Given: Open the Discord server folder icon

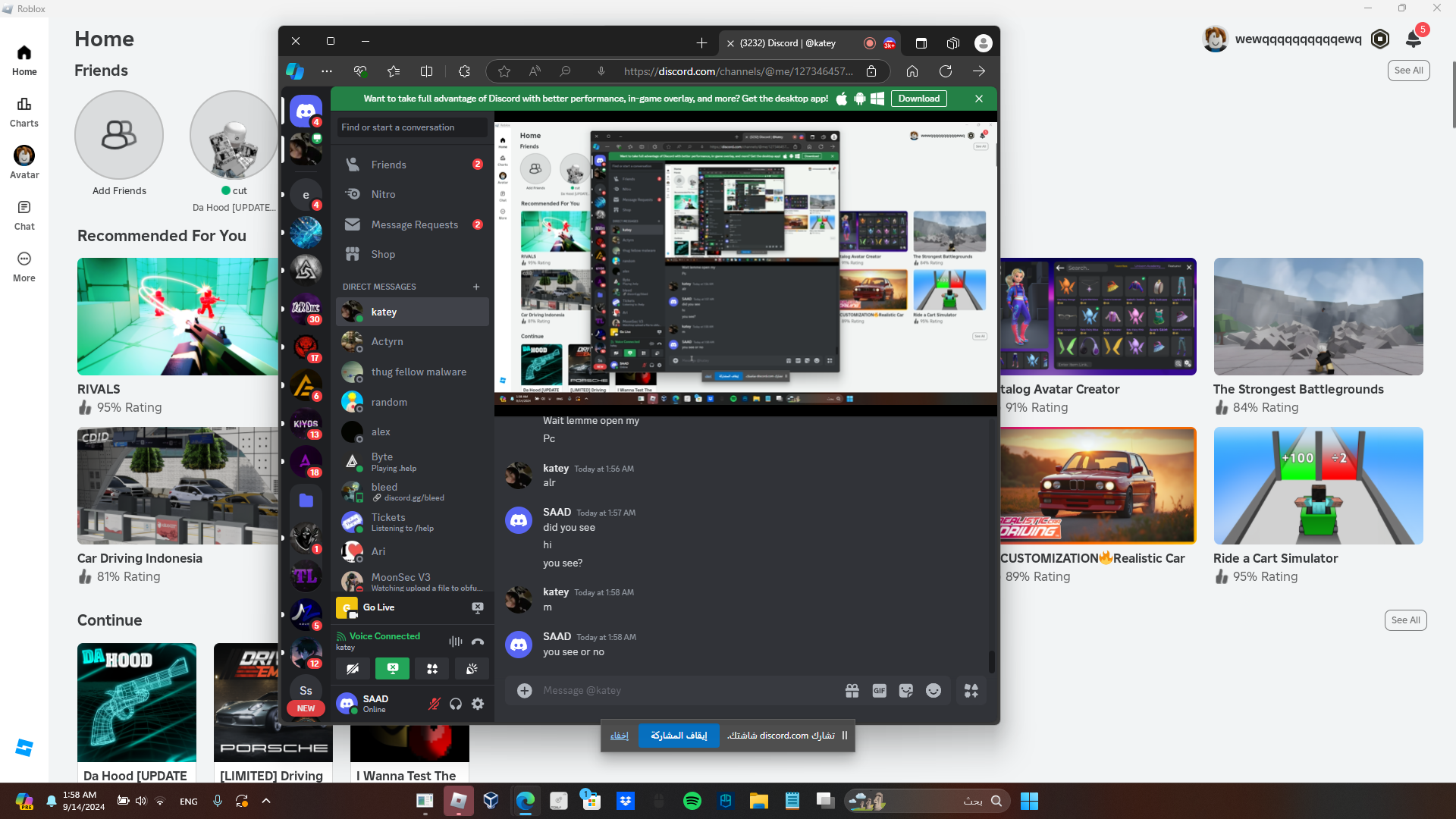Looking at the screenshot, I should (306, 500).
